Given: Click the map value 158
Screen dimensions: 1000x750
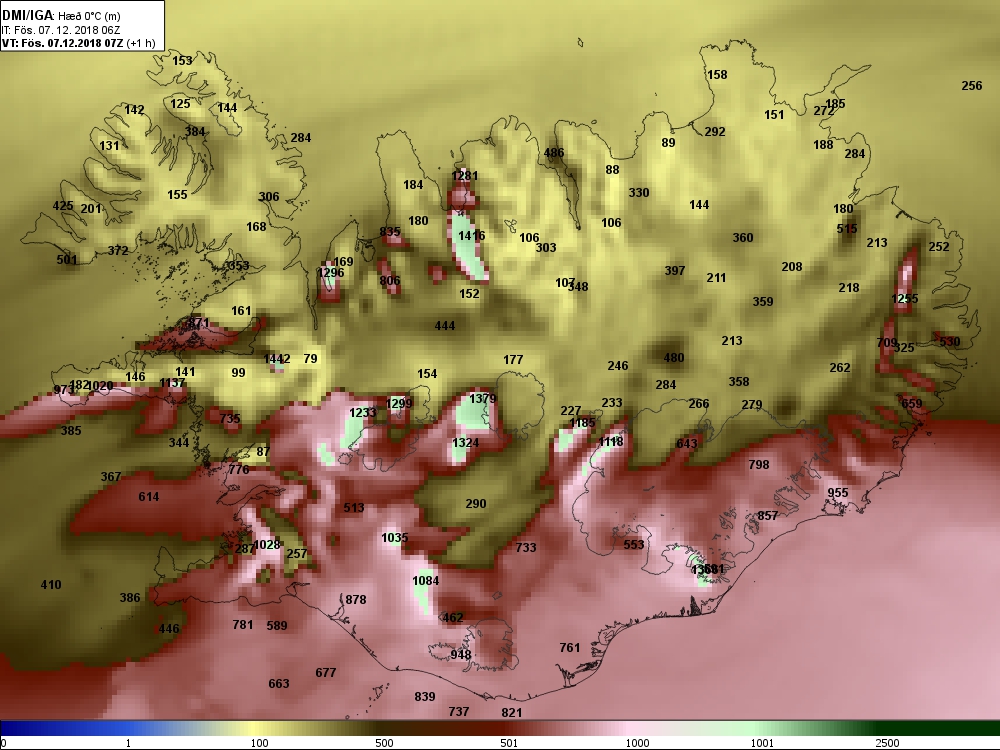Looking at the screenshot, I should (717, 75).
